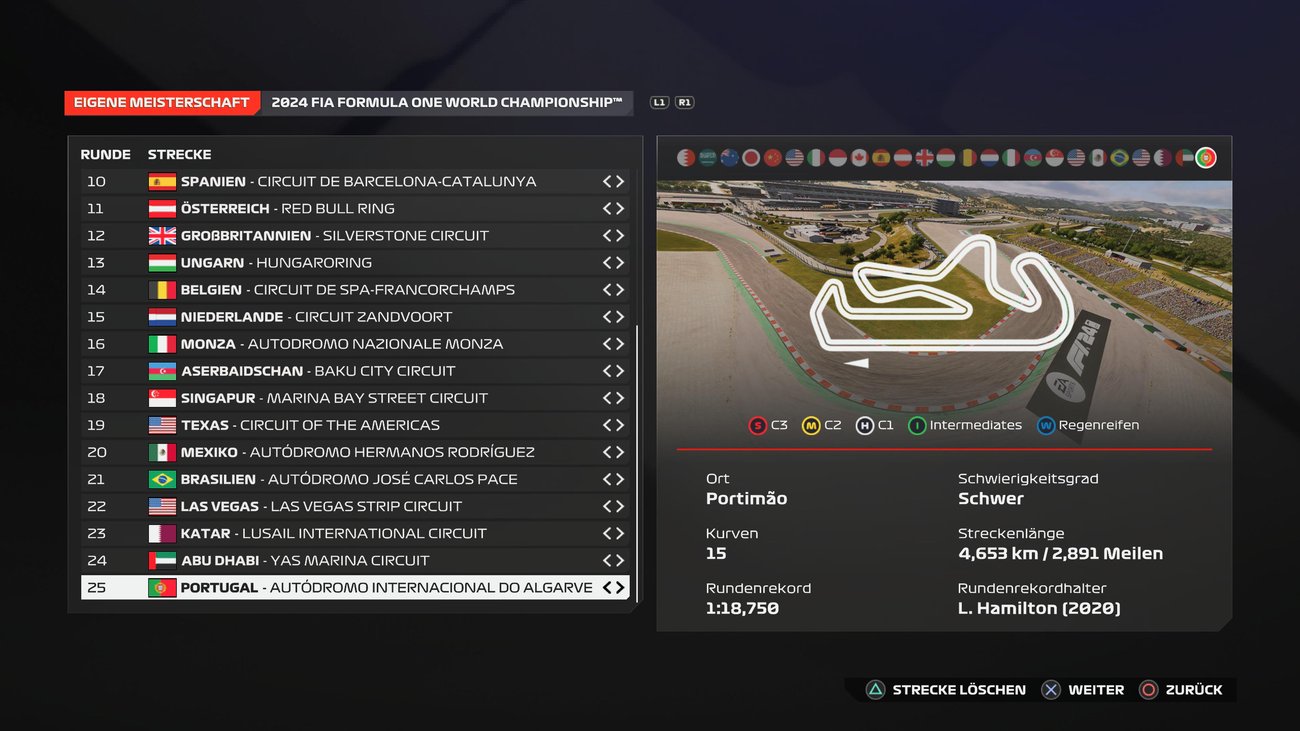Switch to previous track on Portugal row
Image resolution: width=1300 pixels, height=731 pixels.
click(x=607, y=588)
